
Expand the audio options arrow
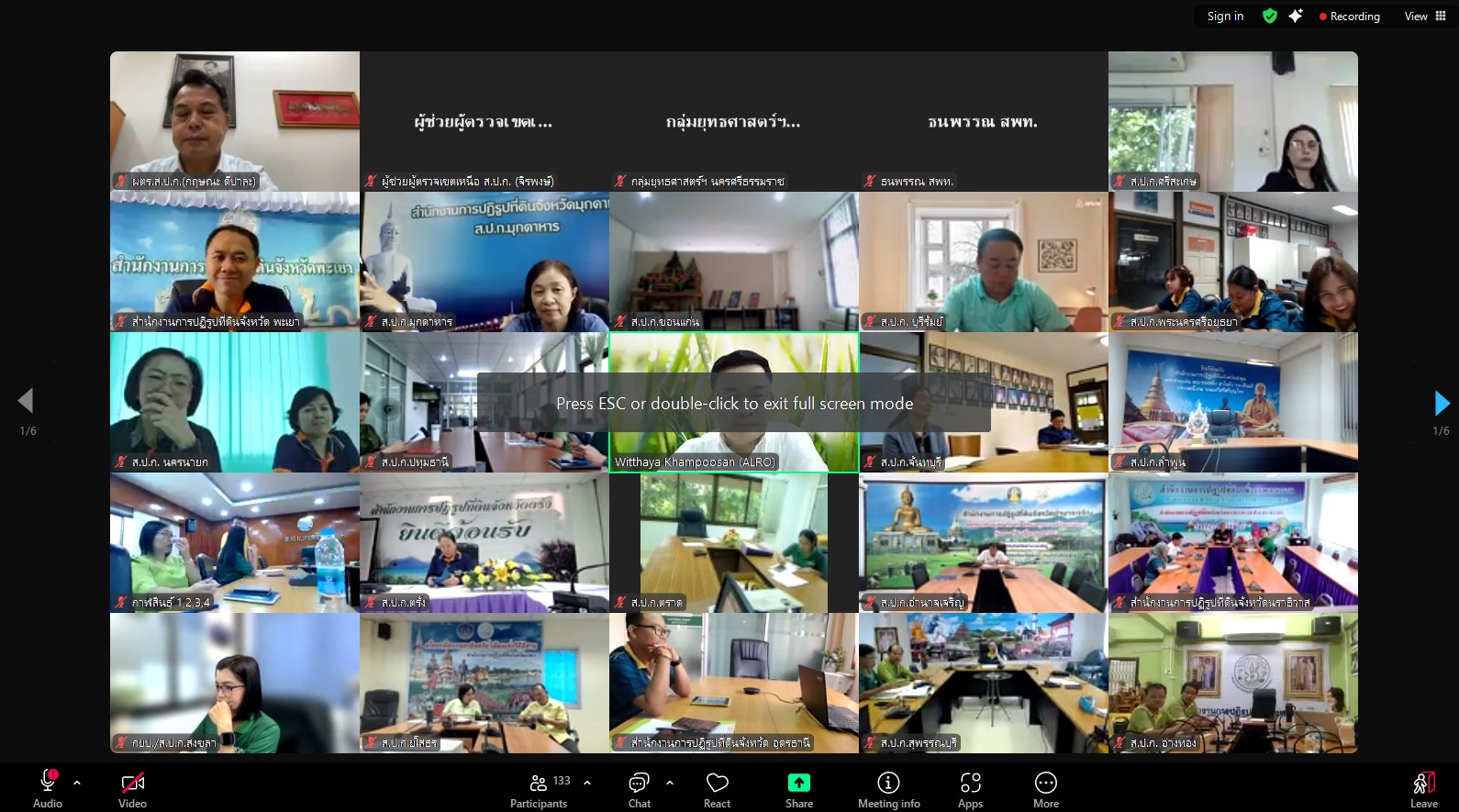point(77,783)
